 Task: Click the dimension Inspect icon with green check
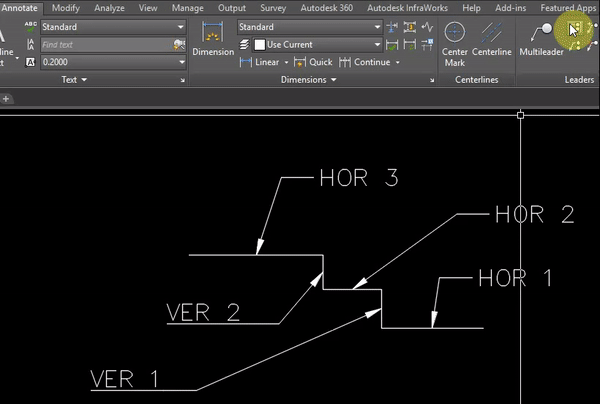[x=392, y=45]
